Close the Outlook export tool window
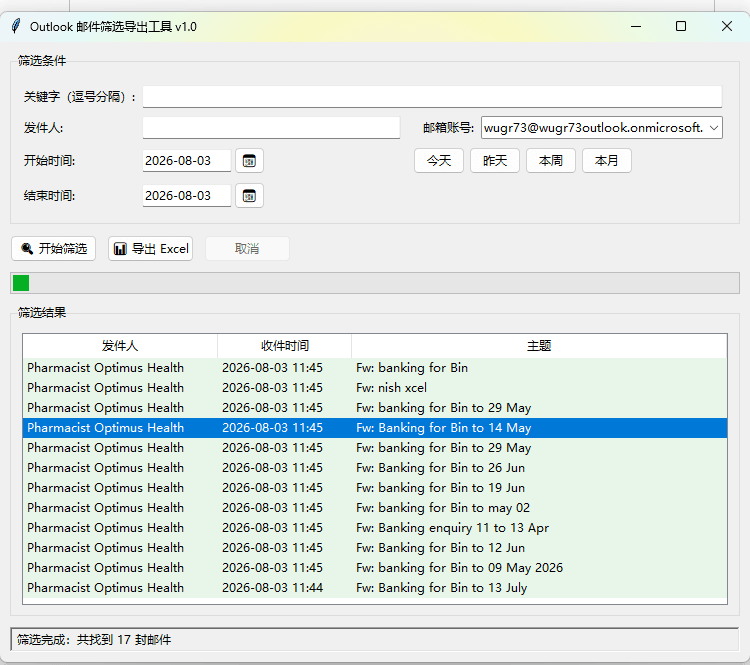Image resolution: width=750 pixels, height=665 pixels. (727, 26)
